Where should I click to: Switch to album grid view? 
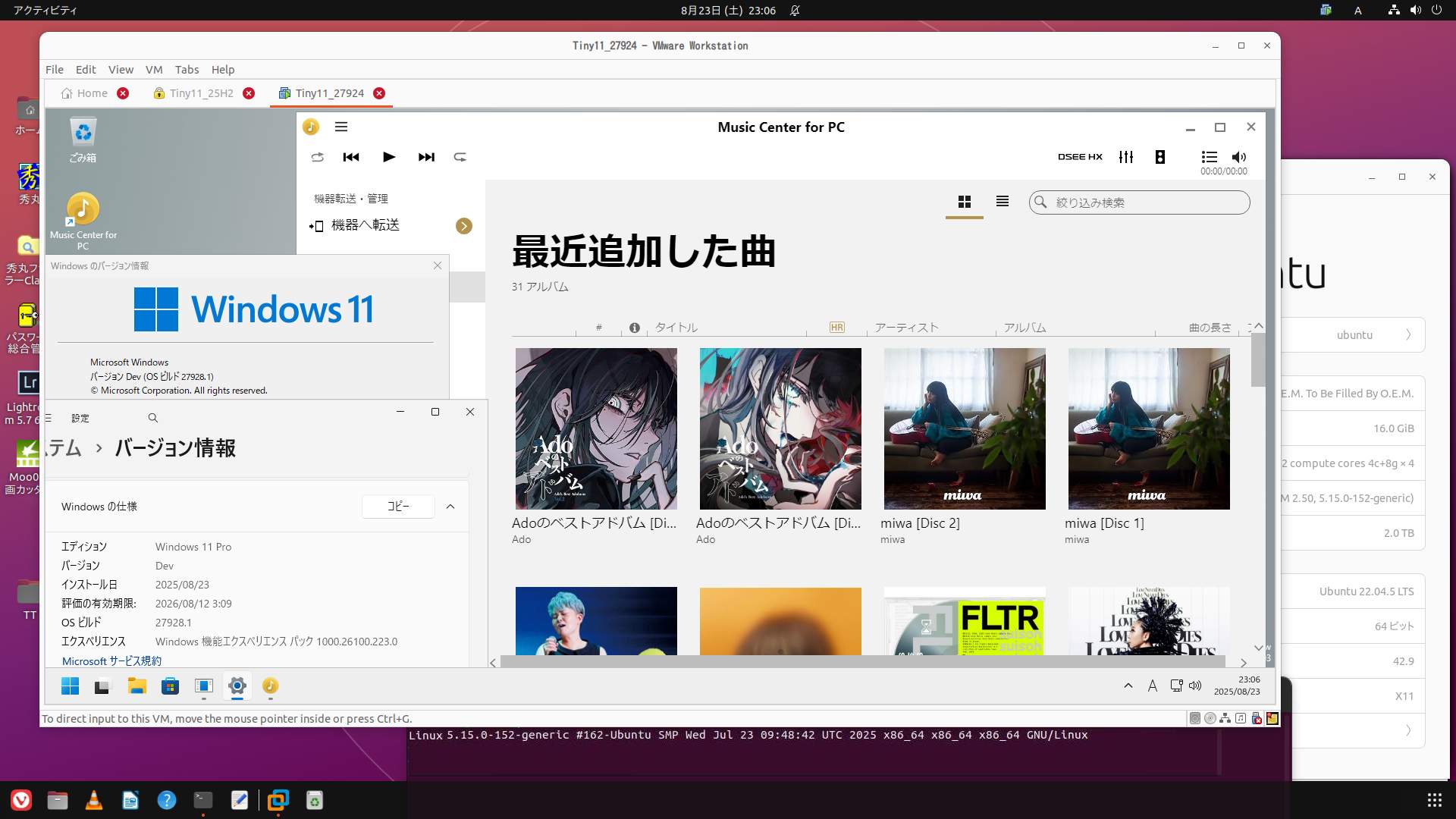point(965,202)
